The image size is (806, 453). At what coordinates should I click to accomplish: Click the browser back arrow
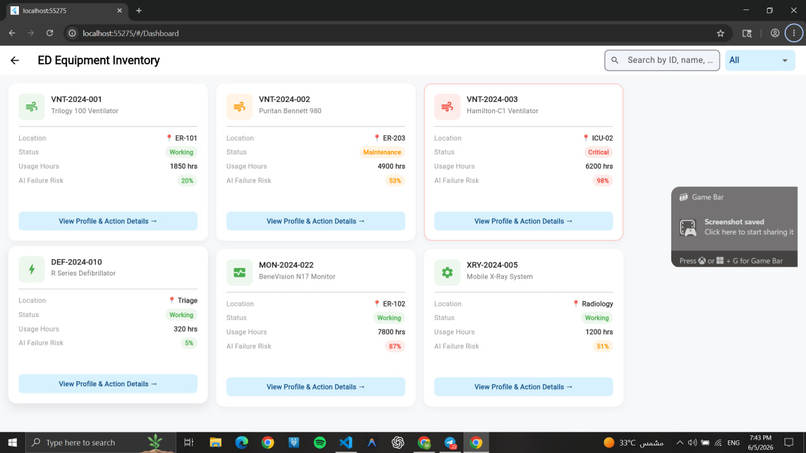(x=12, y=33)
